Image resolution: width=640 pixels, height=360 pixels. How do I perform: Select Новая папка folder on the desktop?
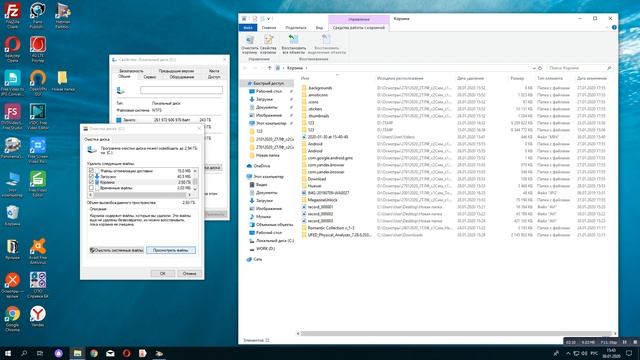pos(63,80)
